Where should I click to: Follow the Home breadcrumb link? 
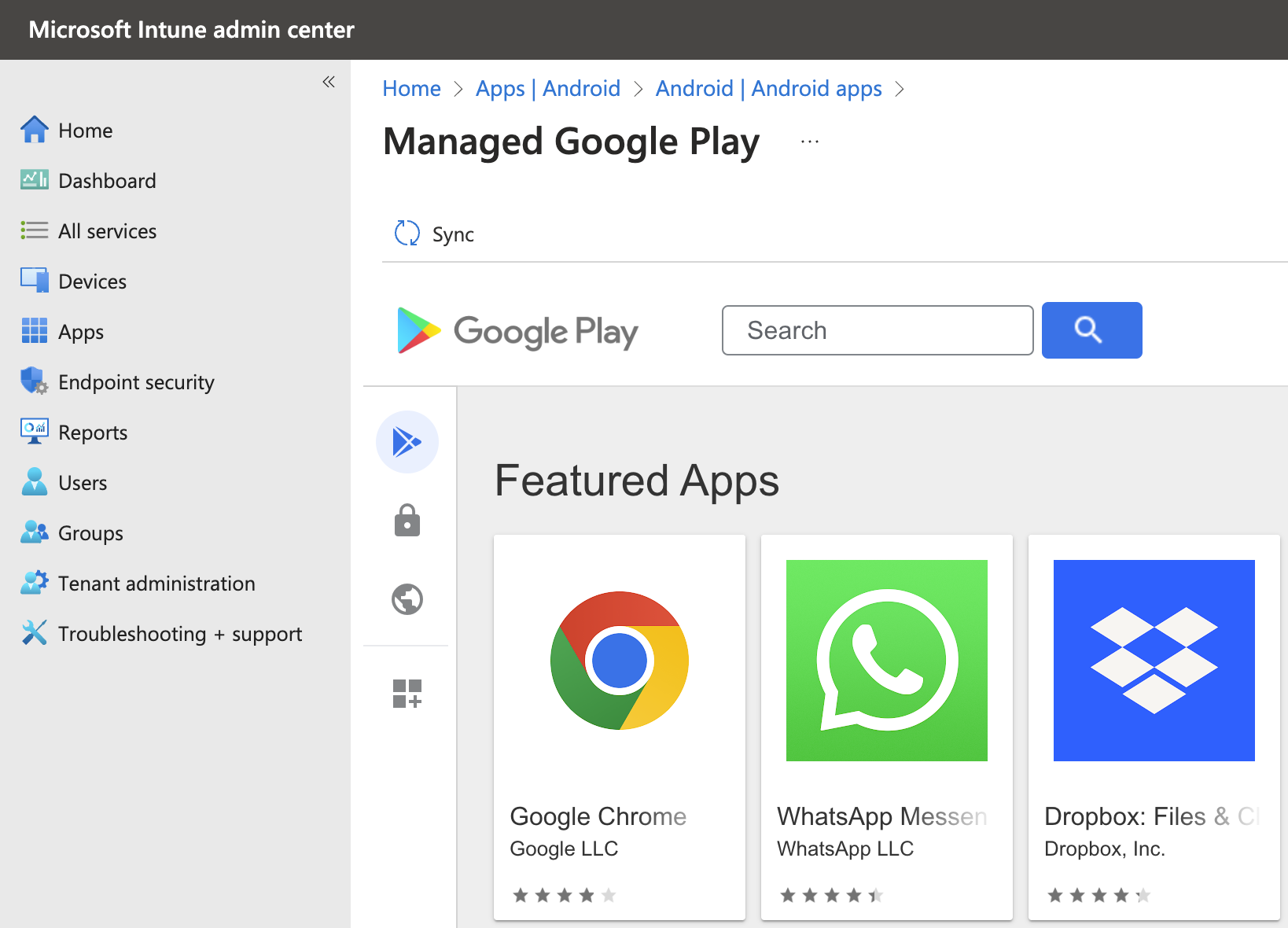[412, 88]
